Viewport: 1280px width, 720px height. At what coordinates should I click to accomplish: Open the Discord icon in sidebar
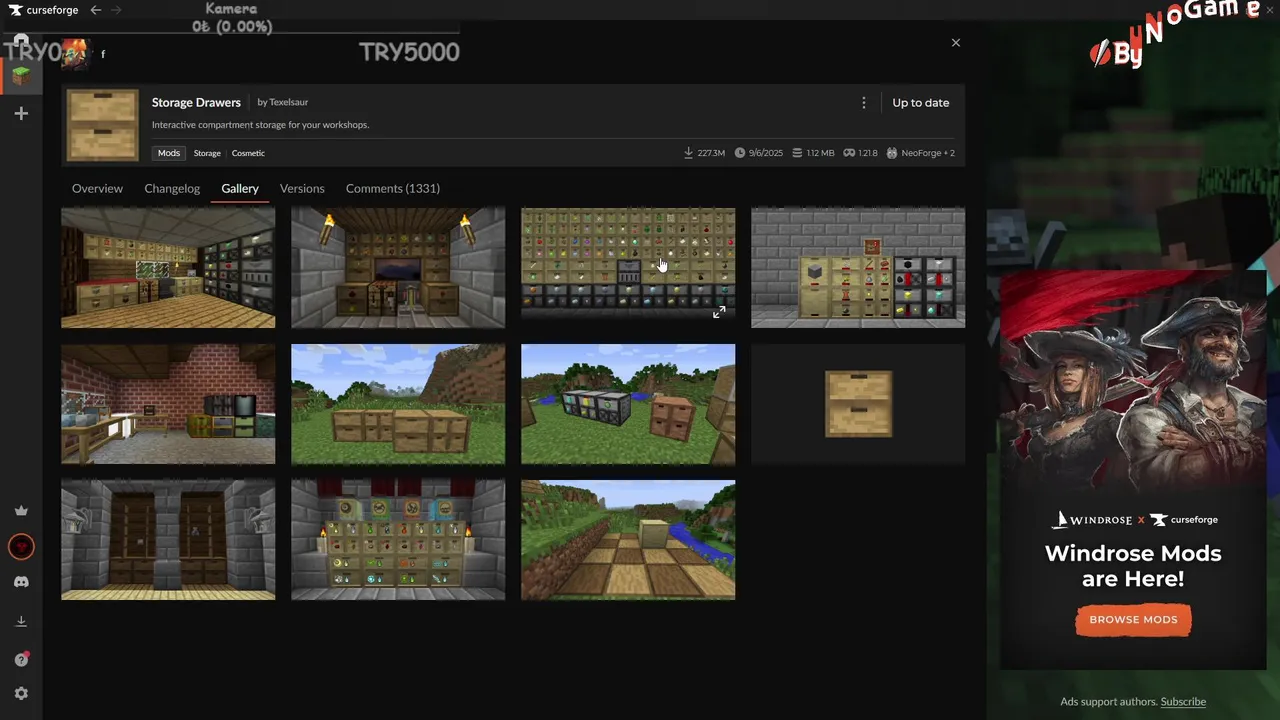coord(21,582)
